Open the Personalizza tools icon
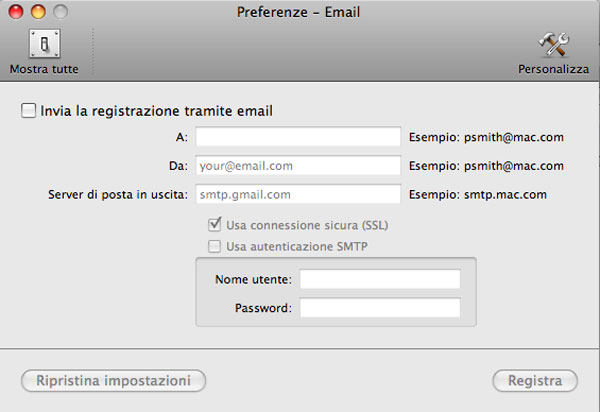This screenshot has width=600, height=412. pos(553,44)
